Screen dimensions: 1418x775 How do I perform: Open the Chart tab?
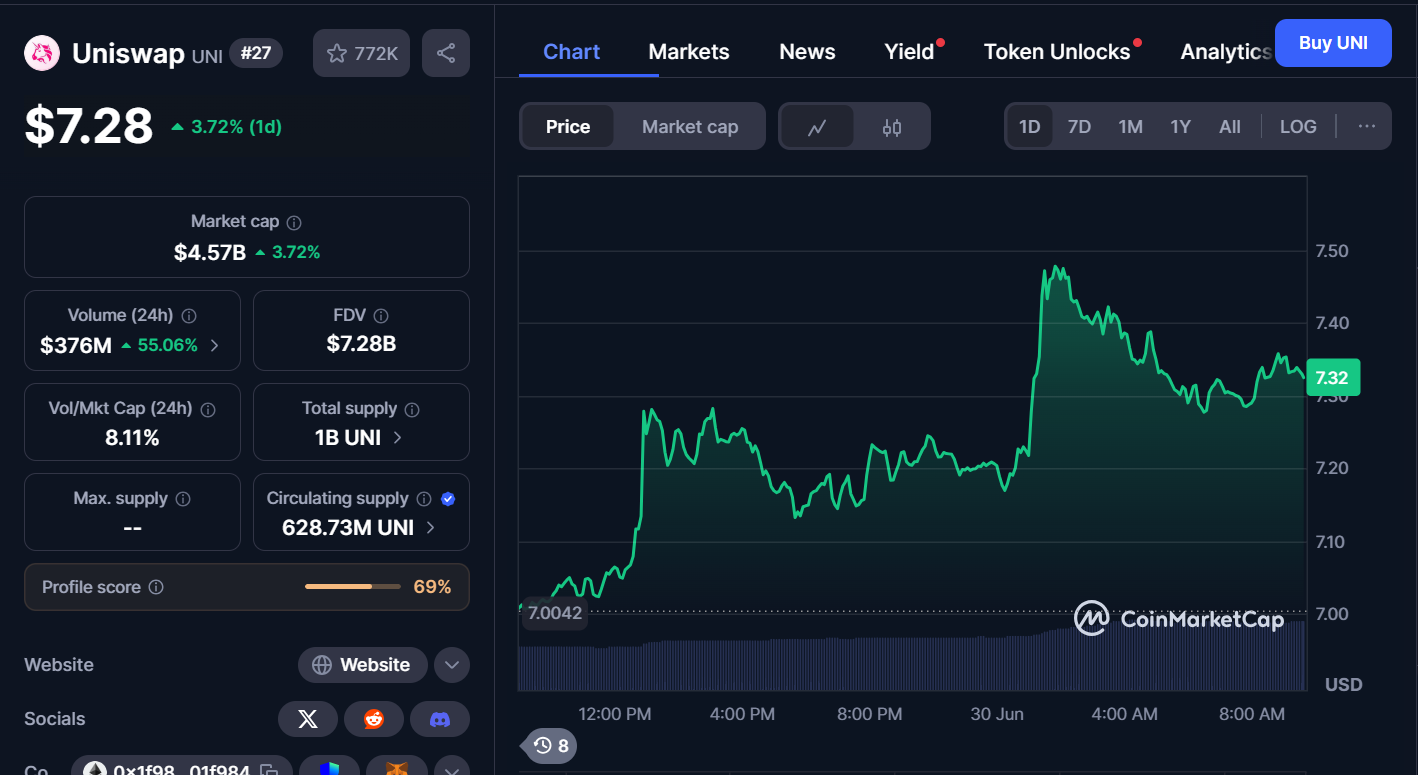[x=571, y=52]
